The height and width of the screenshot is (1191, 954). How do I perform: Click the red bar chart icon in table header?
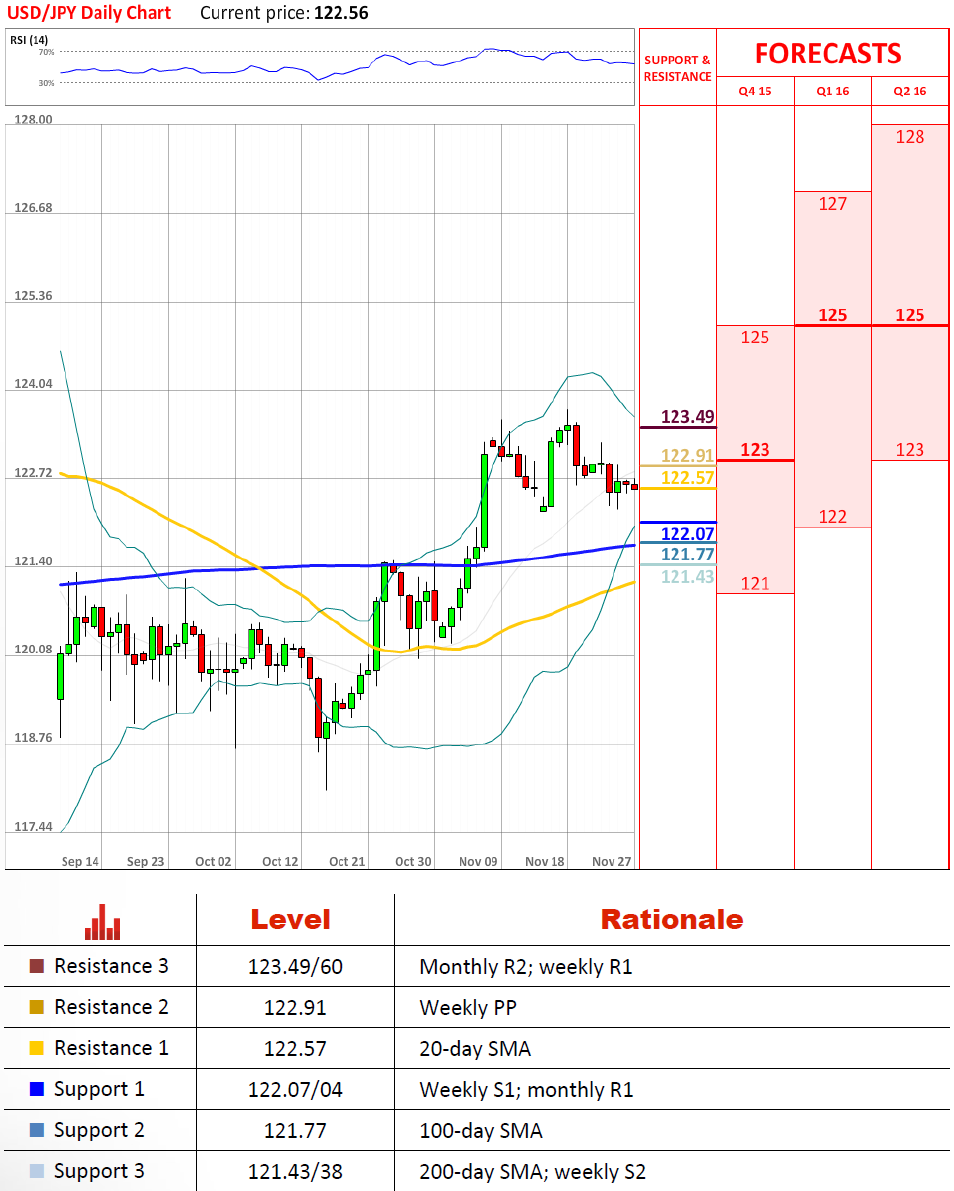coord(102,922)
